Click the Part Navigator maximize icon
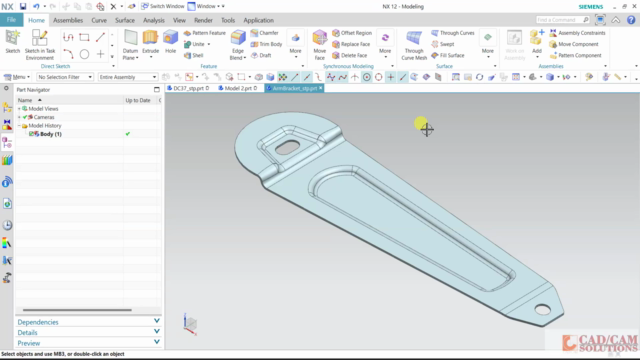This screenshot has height=360, width=640. (x=157, y=89)
